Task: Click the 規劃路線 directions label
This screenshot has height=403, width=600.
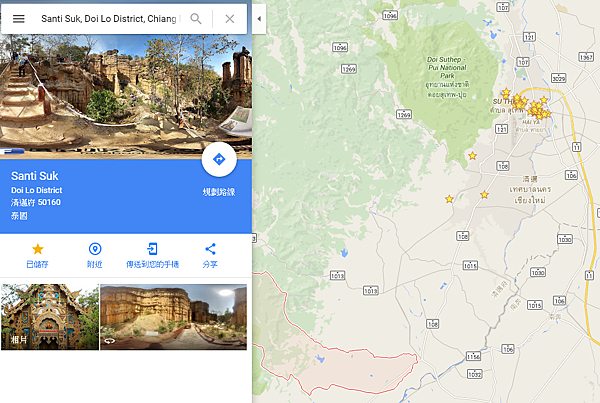Action: click(x=219, y=192)
